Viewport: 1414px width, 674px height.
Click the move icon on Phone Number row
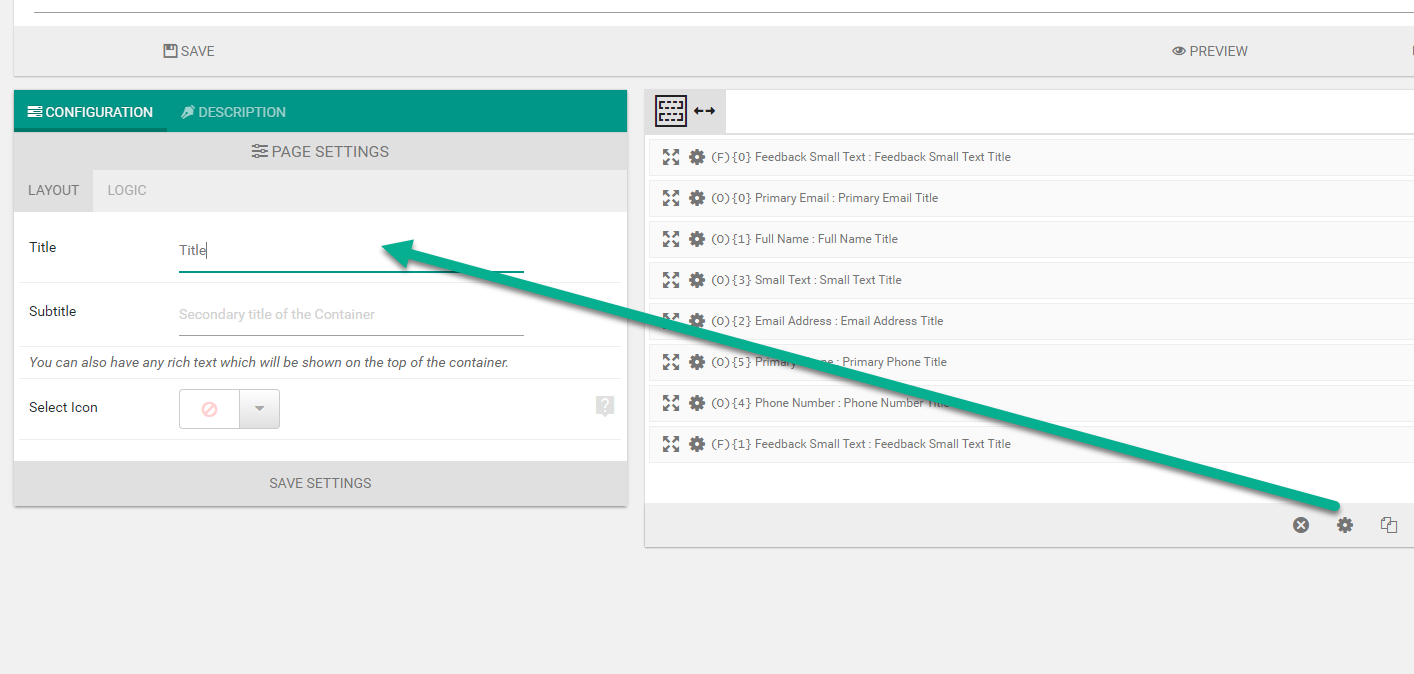671,403
